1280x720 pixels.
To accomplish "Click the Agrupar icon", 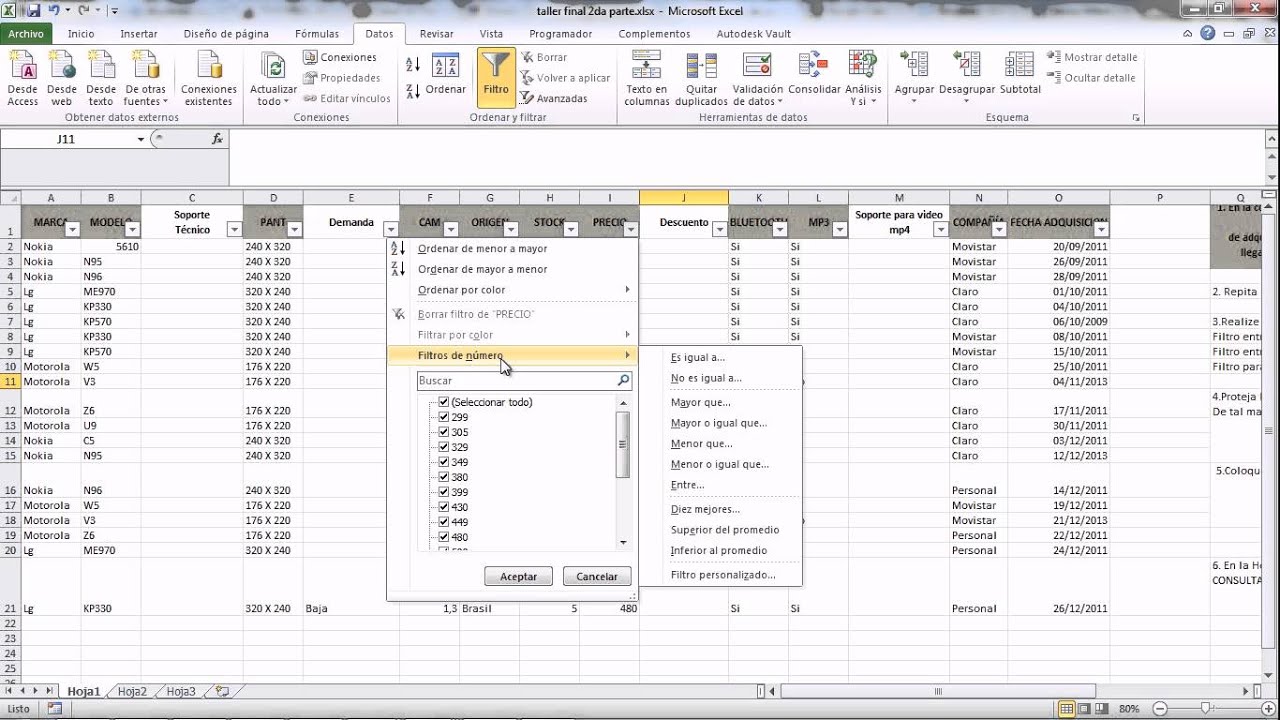I will tap(914, 66).
